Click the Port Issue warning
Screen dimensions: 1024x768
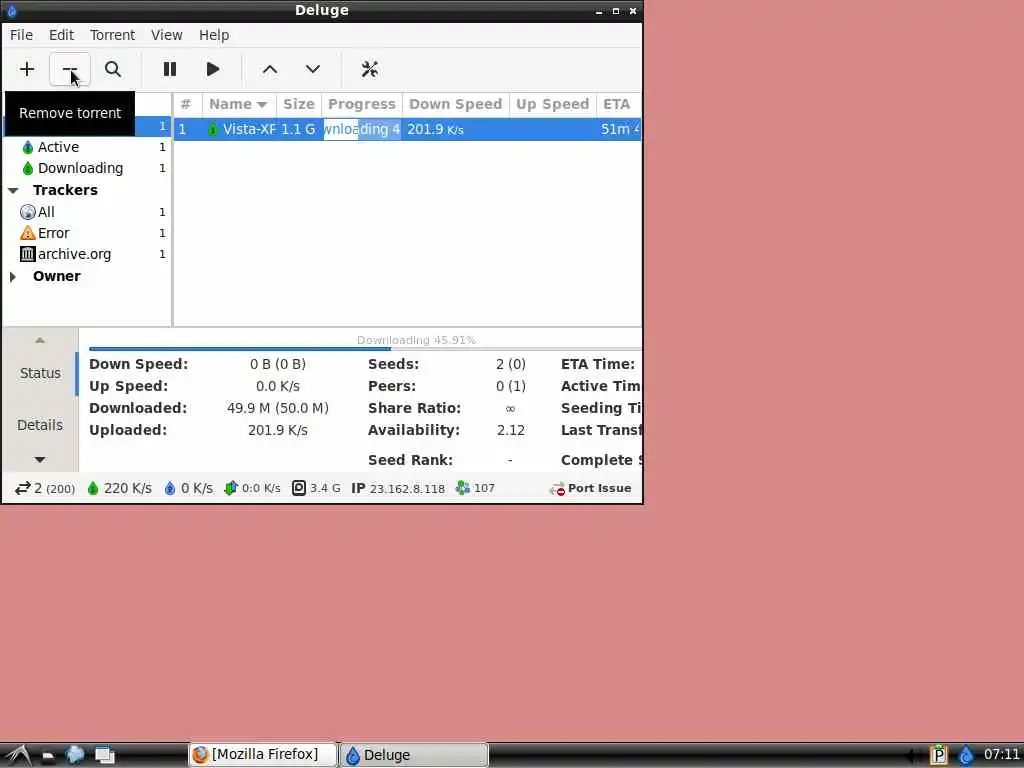pos(590,488)
